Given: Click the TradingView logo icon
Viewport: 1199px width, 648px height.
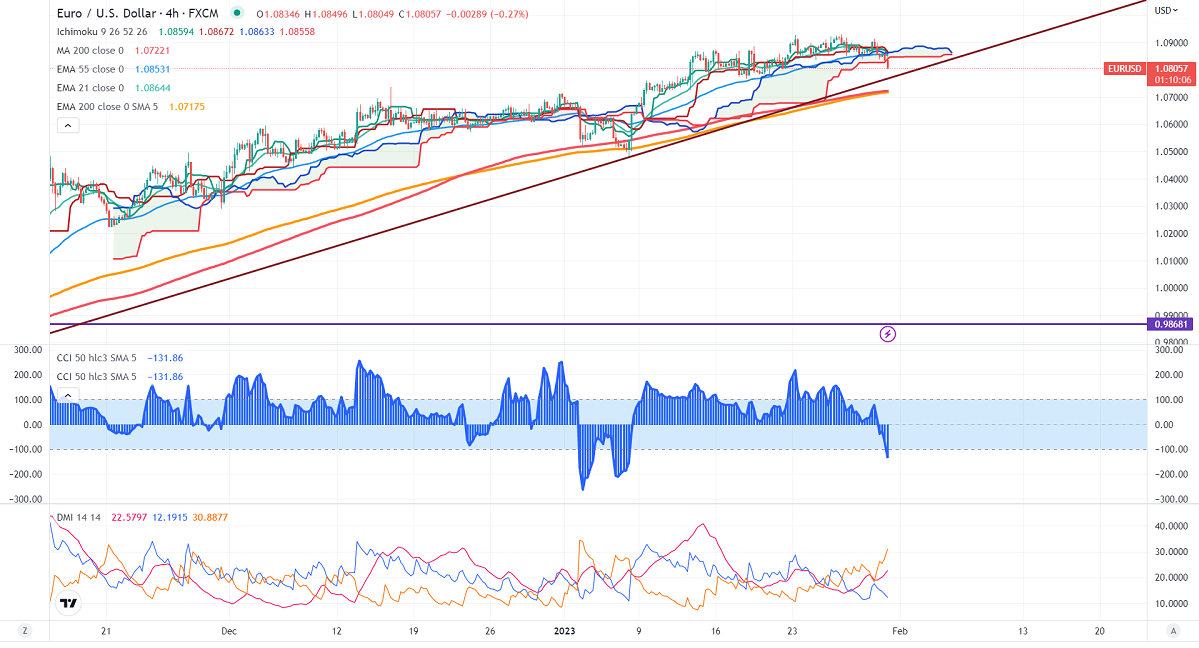Looking at the screenshot, I should tap(68, 603).
